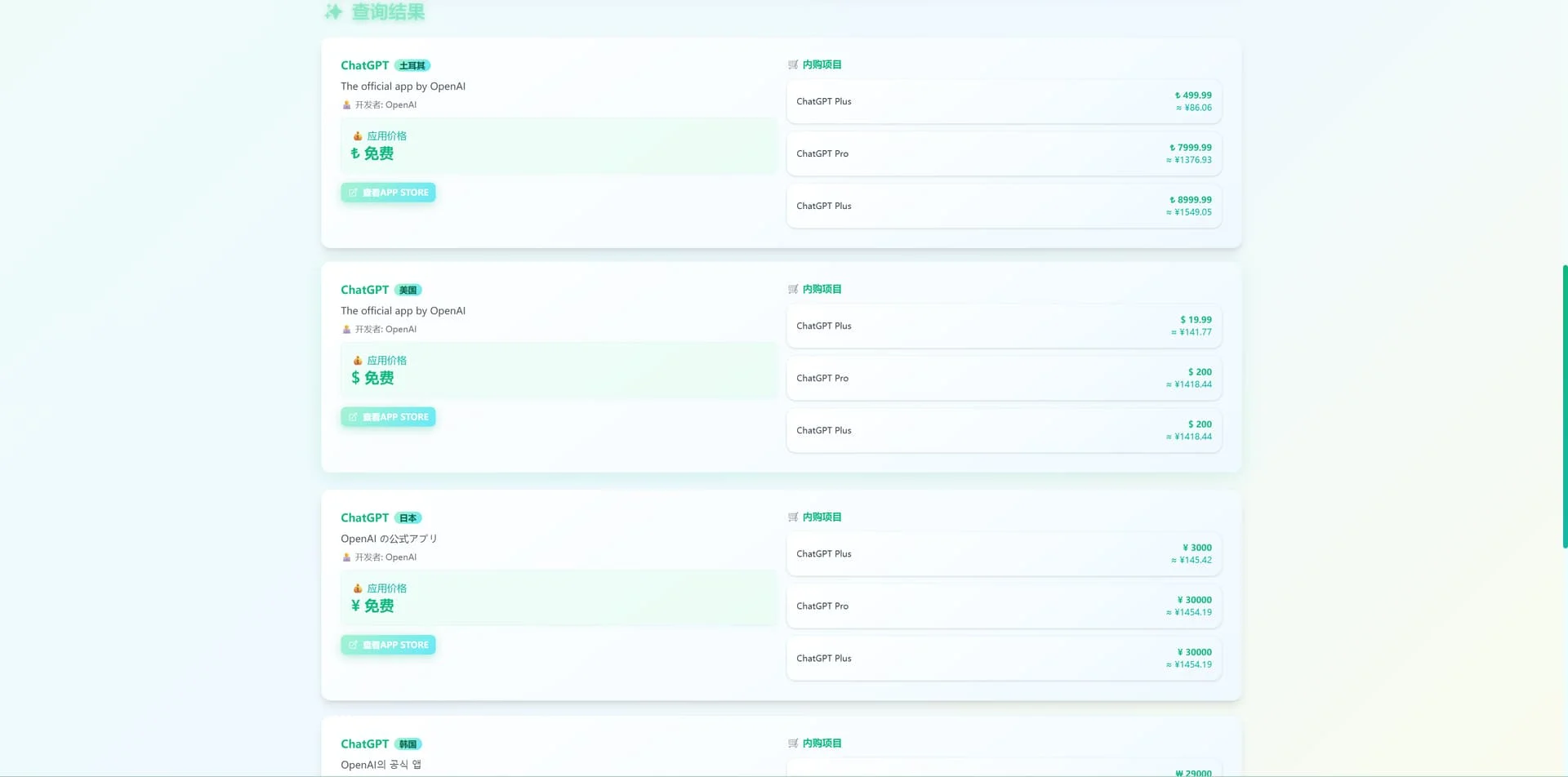Click OpenAI の公式アプリ description
The image size is (1568, 777).
389,539
